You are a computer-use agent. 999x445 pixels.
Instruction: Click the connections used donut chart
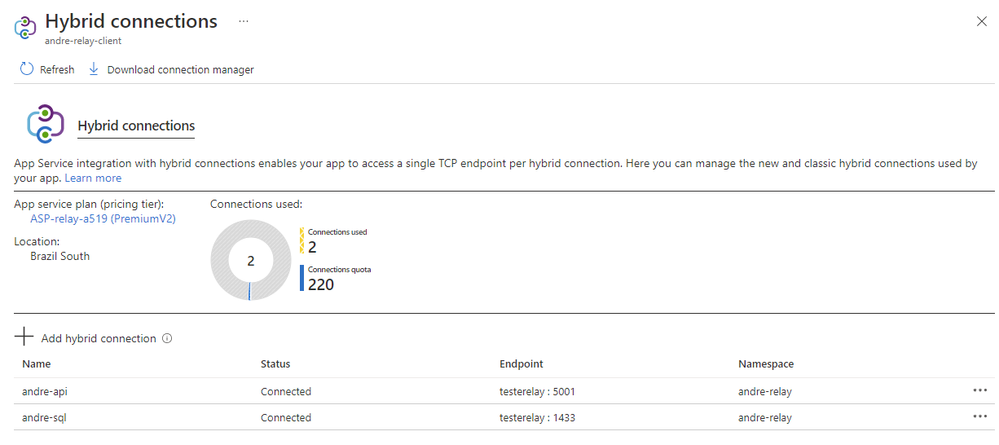coord(250,260)
